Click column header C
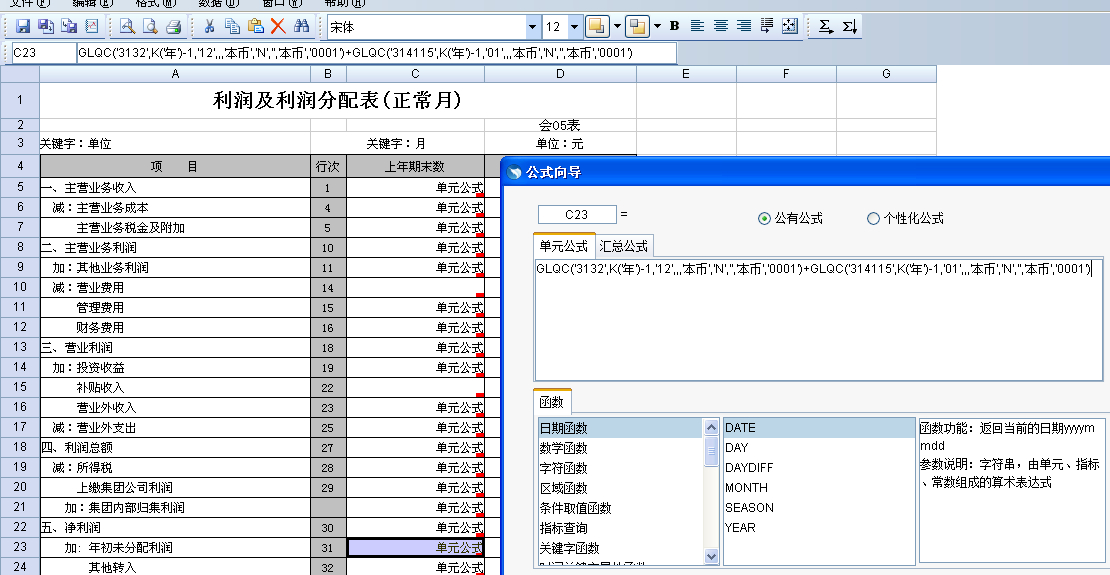This screenshot has height=575, width=1110. click(415, 74)
